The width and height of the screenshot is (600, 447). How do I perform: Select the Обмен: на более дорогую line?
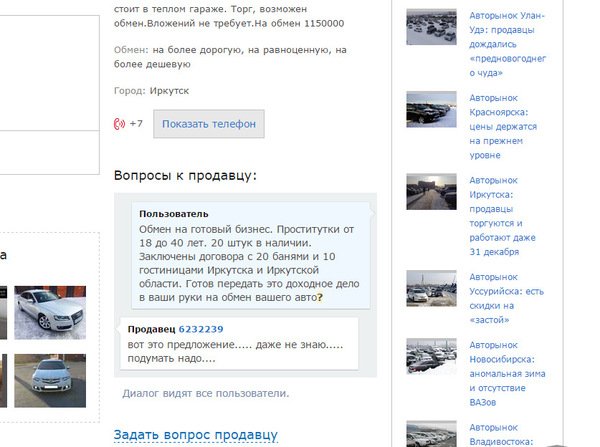pyautogui.click(x=230, y=57)
